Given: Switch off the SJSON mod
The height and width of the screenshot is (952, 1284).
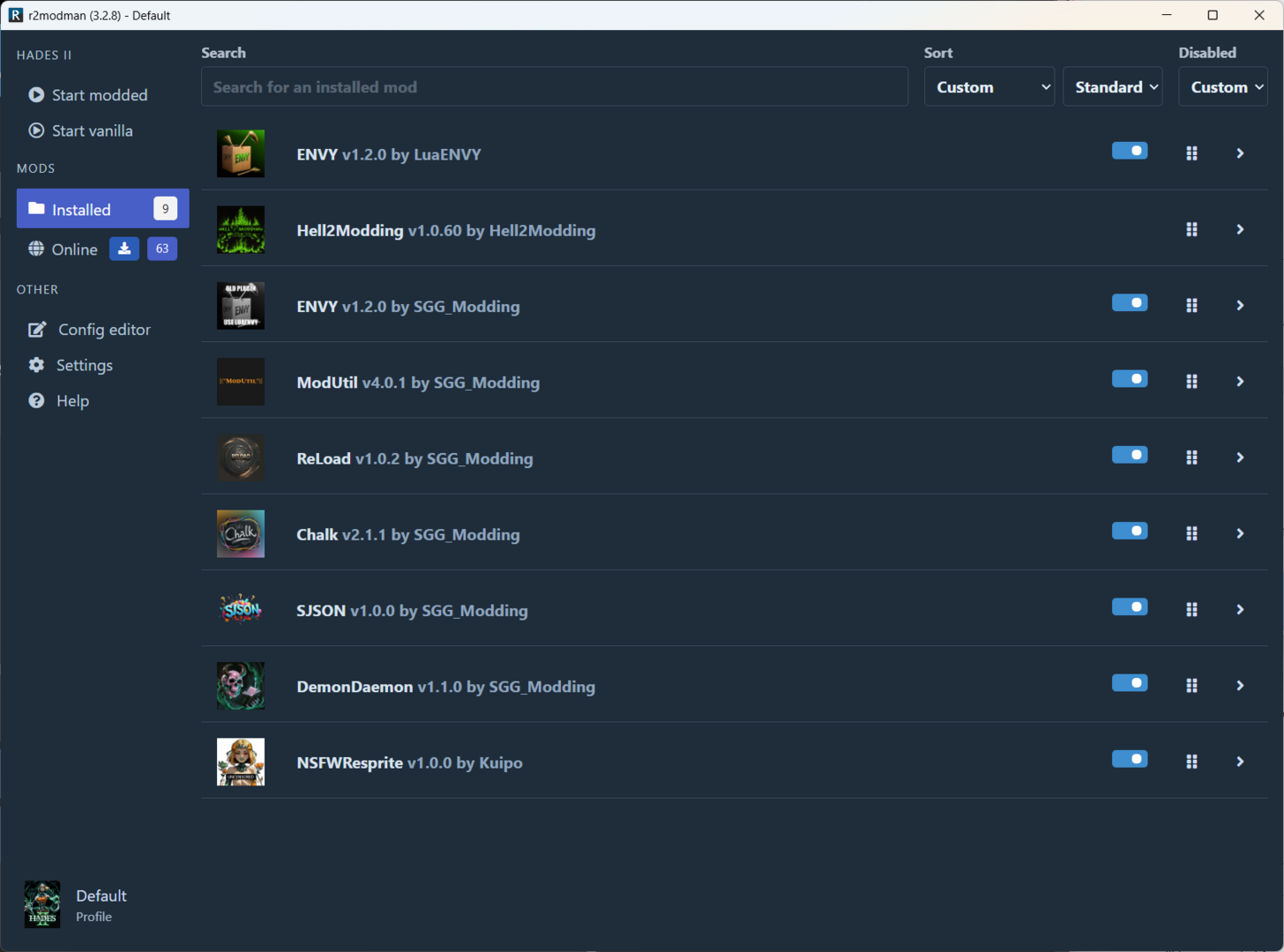Looking at the screenshot, I should point(1130,606).
